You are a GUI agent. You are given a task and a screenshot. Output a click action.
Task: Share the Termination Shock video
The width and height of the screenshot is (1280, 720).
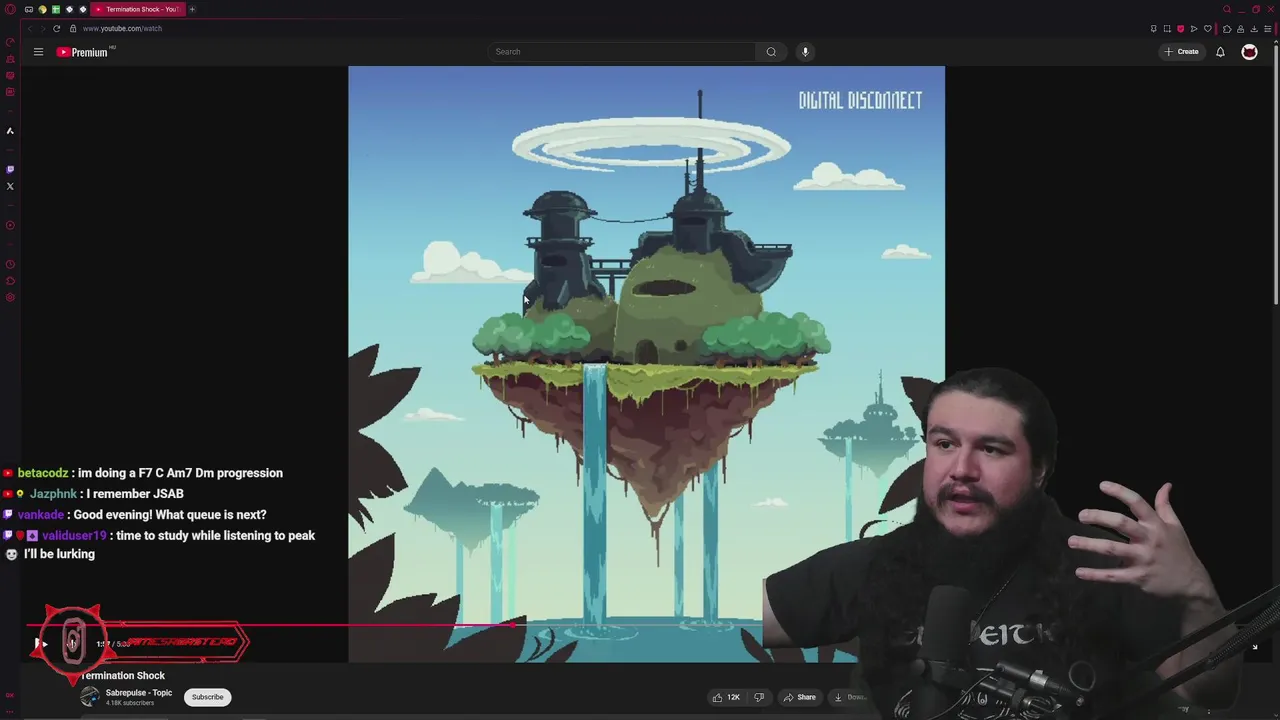click(x=800, y=697)
